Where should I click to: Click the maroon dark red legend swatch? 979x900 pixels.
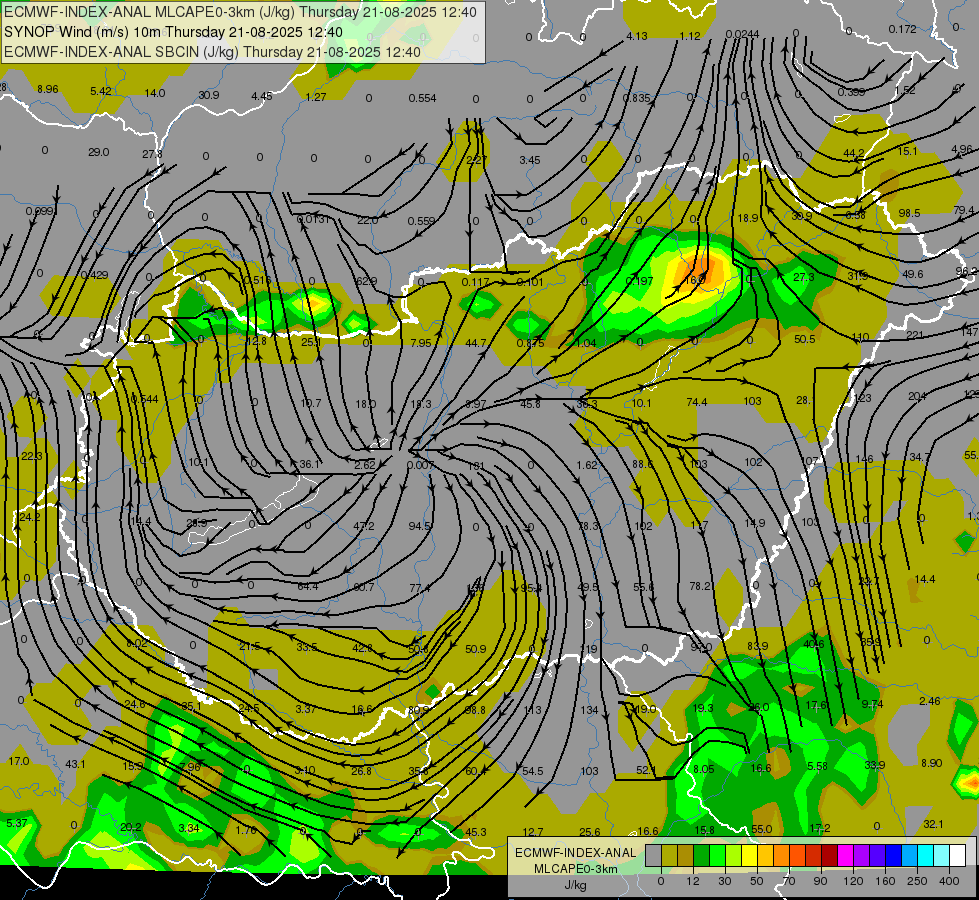pyautogui.click(x=830, y=856)
